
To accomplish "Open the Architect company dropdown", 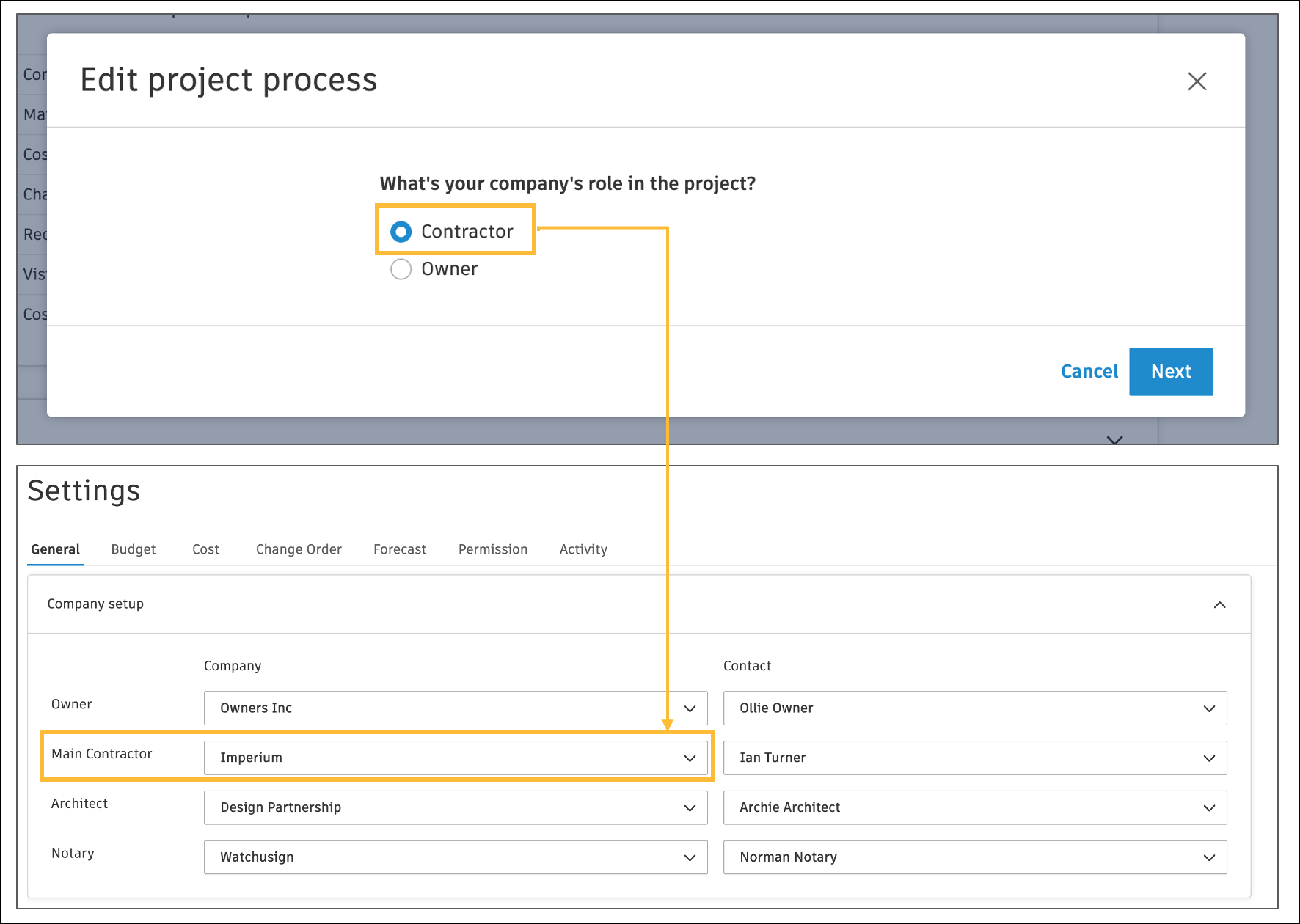I will click(455, 807).
